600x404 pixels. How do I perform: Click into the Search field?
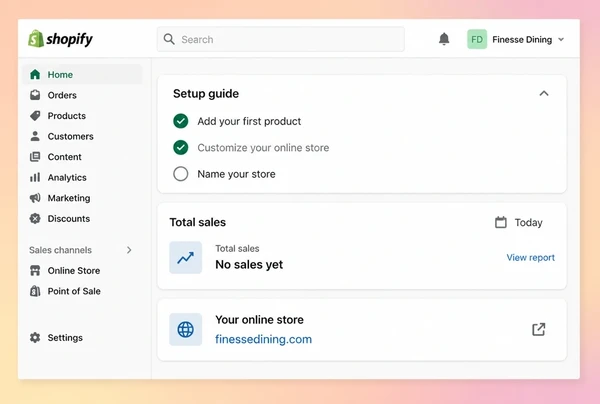click(280, 39)
